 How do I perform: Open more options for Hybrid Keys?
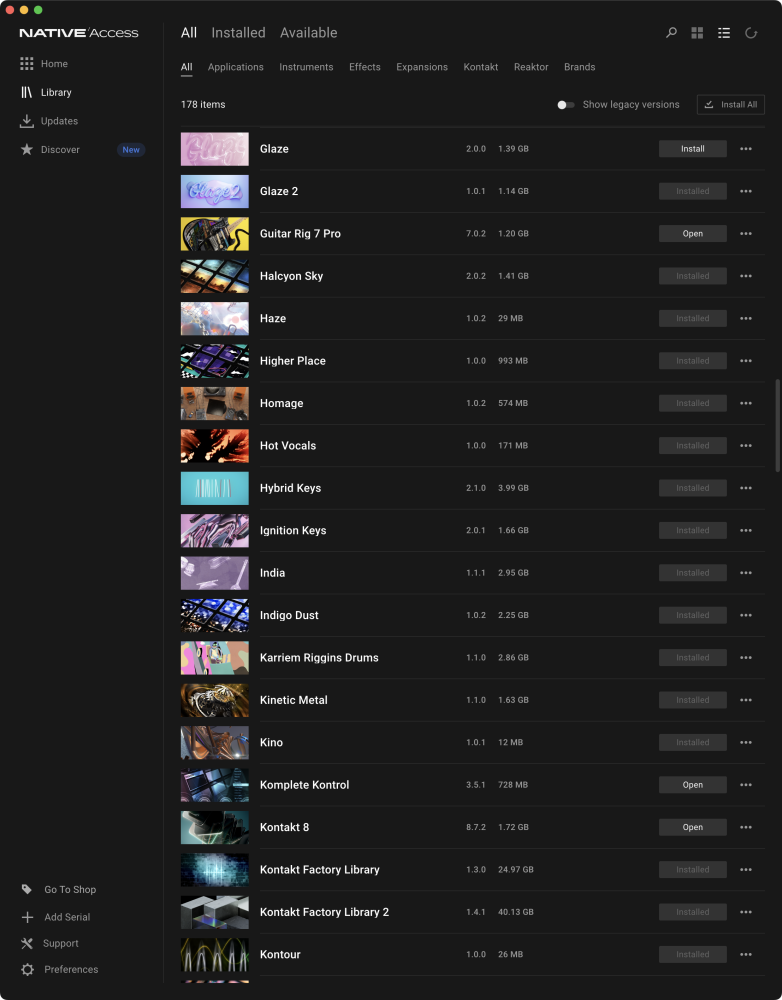[746, 488]
